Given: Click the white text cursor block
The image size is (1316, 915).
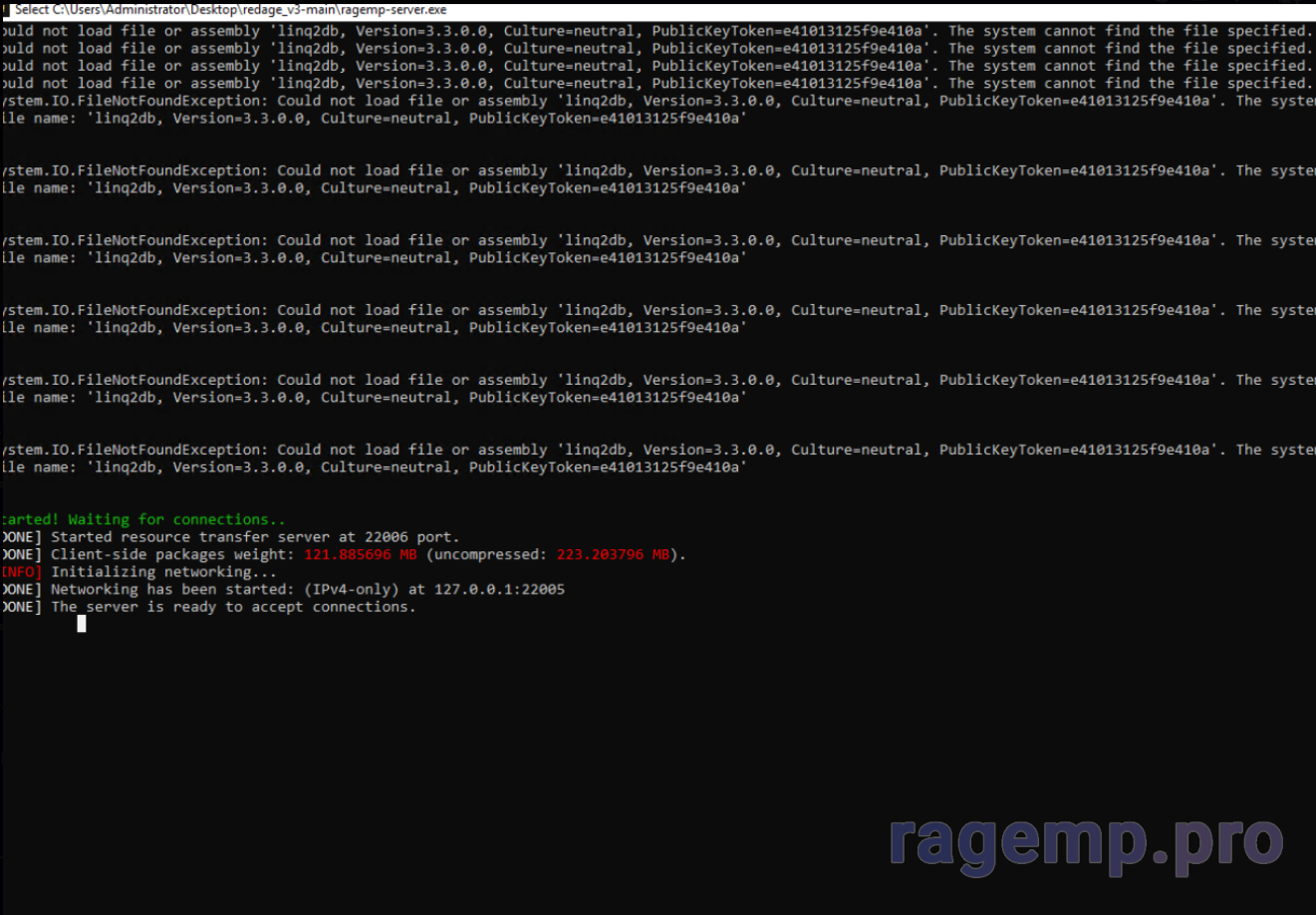Looking at the screenshot, I should [x=82, y=624].
